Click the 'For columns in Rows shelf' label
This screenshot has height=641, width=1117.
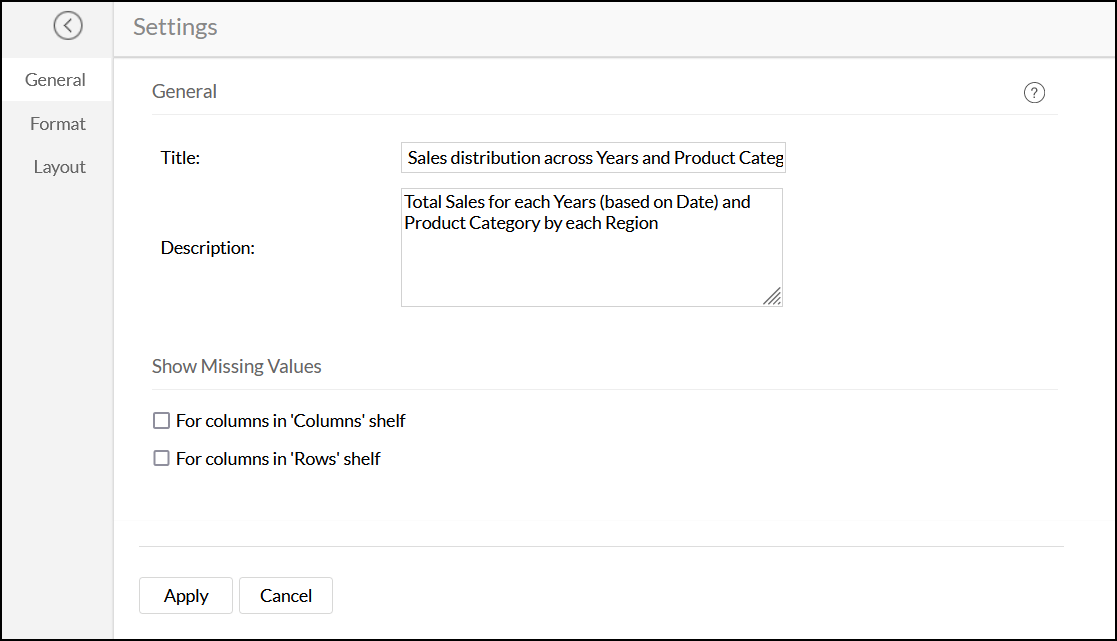[x=278, y=459]
